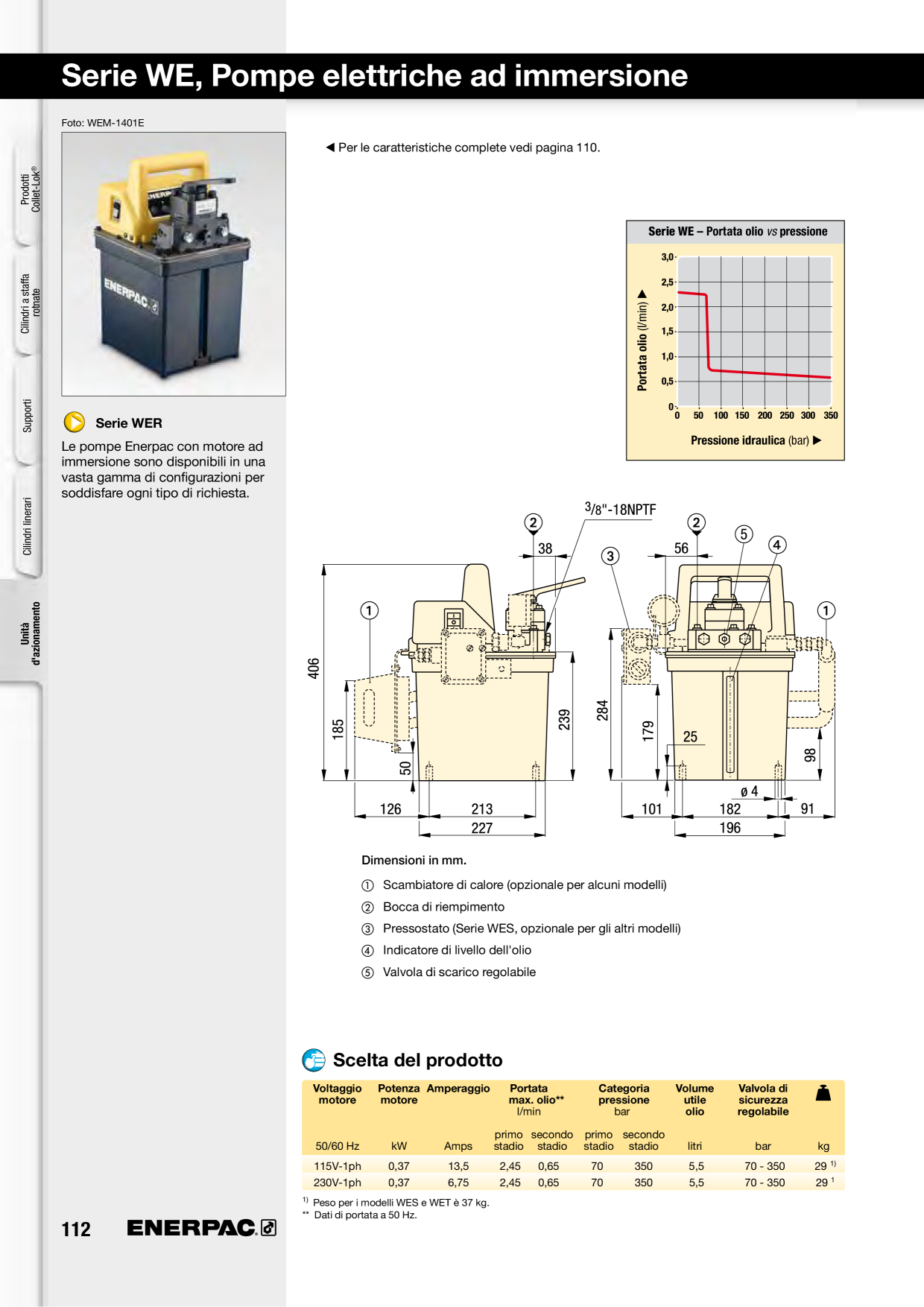Click legend item 'Indicatore di livello dell'olio'
The image size is (924, 1307).
(457, 950)
